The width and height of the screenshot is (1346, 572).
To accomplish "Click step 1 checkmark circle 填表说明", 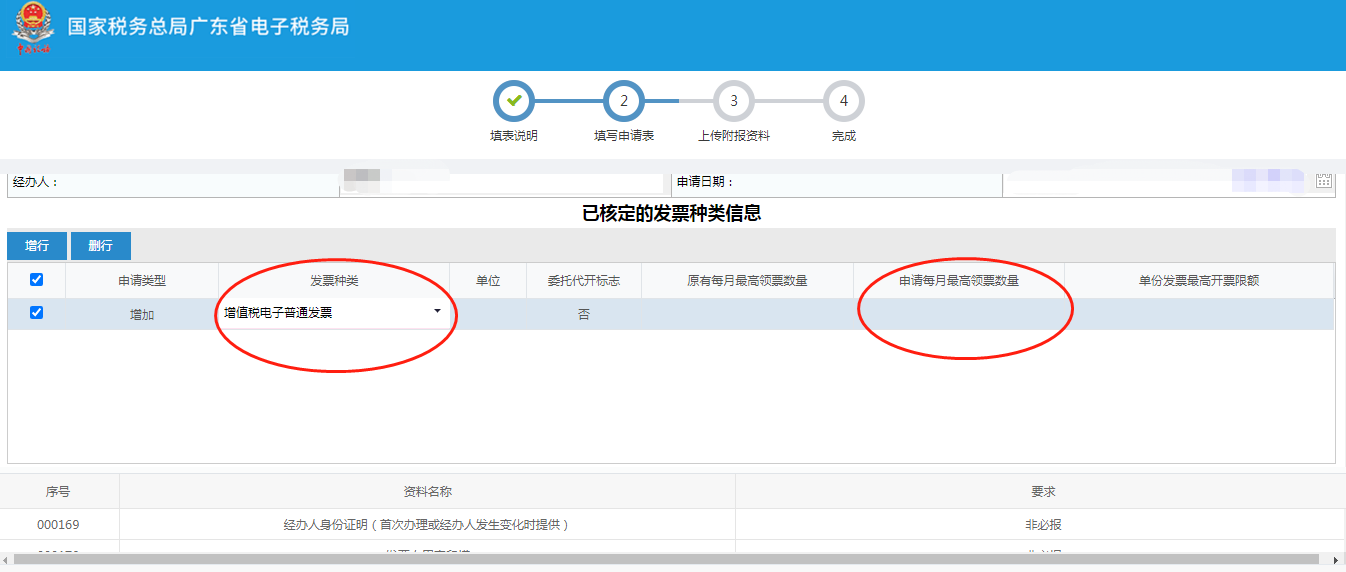I will [514, 101].
